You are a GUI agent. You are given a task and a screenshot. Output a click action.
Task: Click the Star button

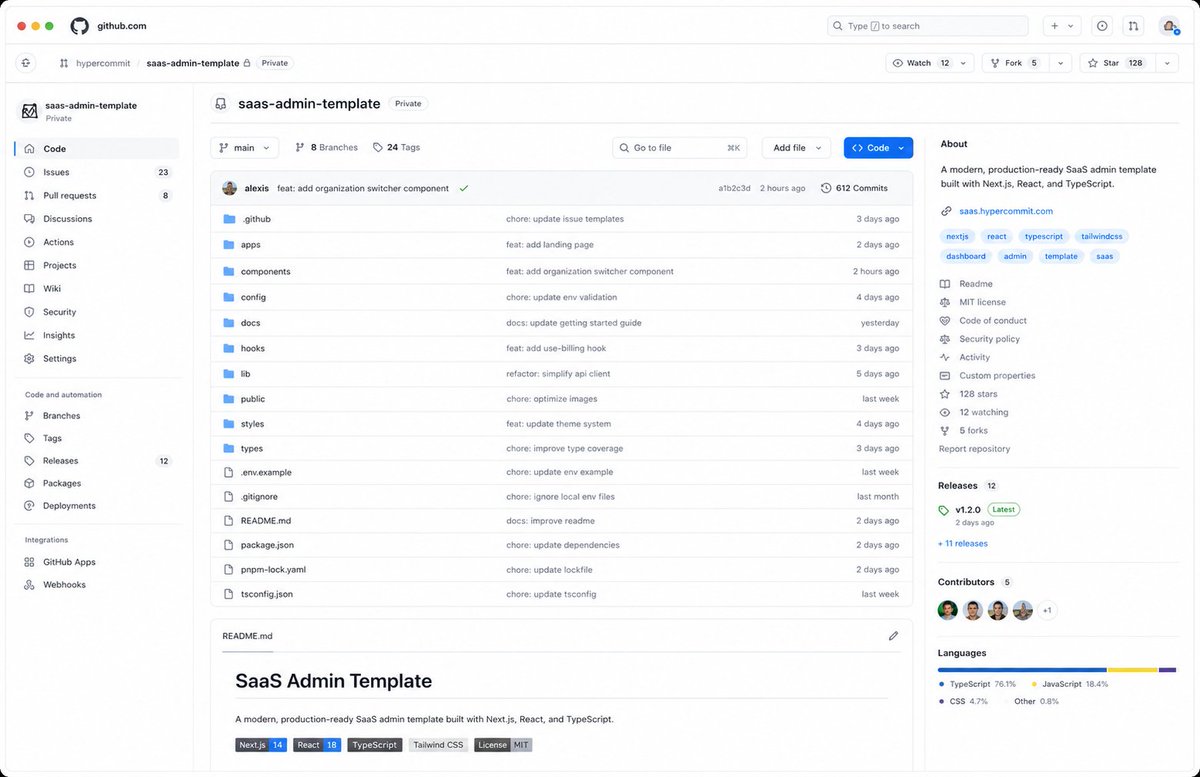coord(1118,63)
